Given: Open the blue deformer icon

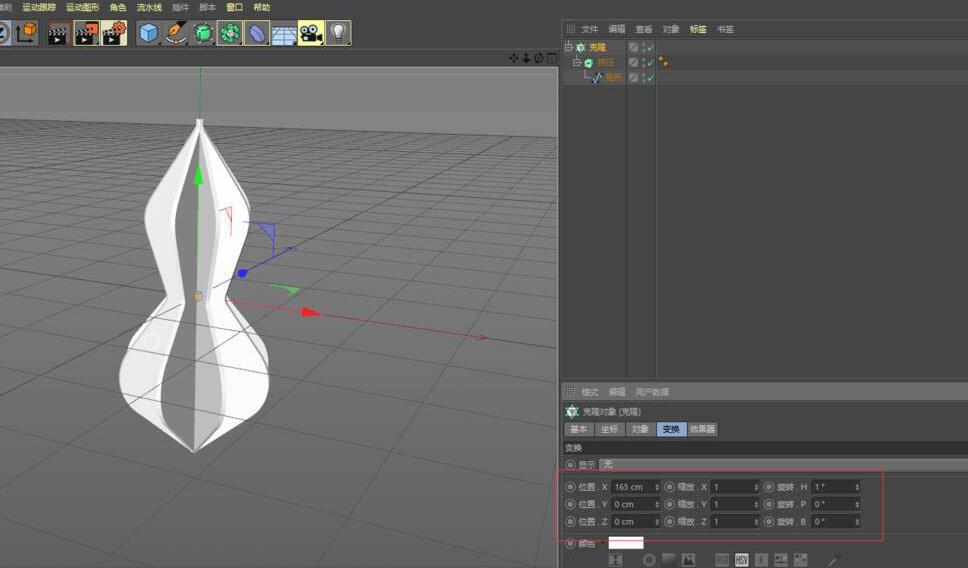Looking at the screenshot, I should click(x=257, y=33).
